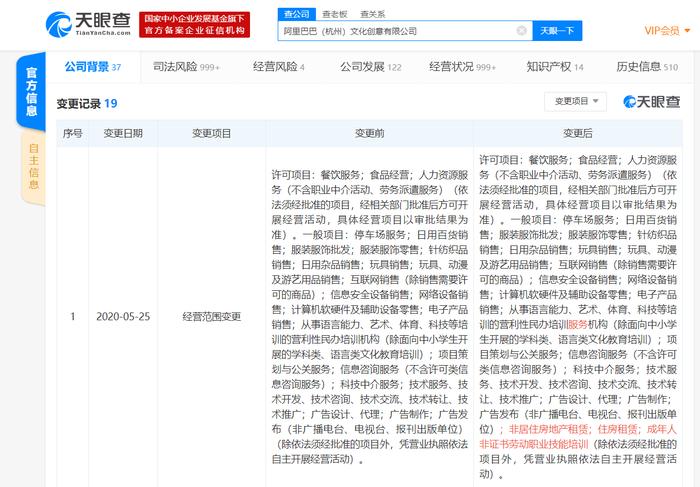Screen dimensions: 700x487
Task: Click the red official credit agency banner
Action: [x=194, y=25]
